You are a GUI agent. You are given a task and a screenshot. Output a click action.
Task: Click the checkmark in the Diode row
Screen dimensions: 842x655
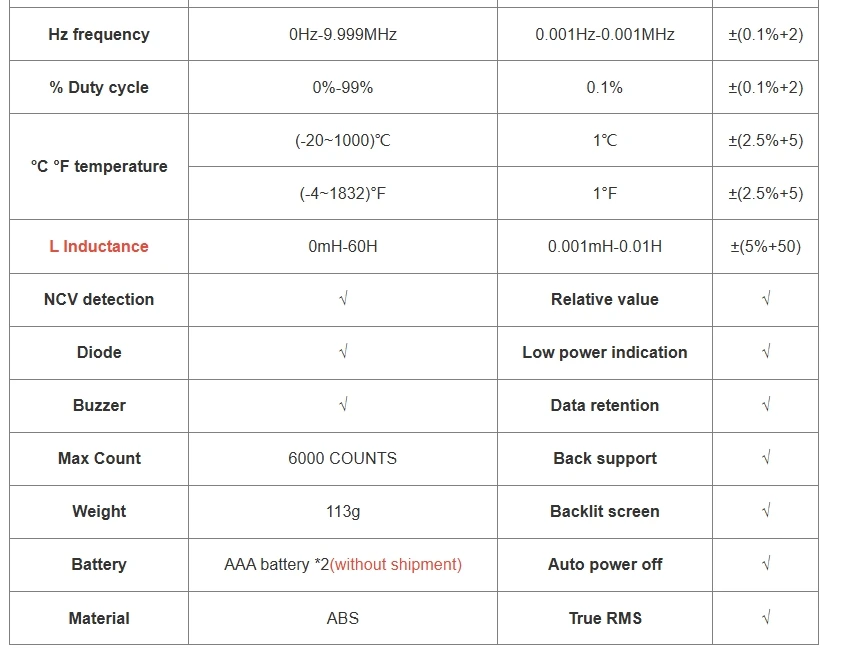pyautogui.click(x=344, y=352)
